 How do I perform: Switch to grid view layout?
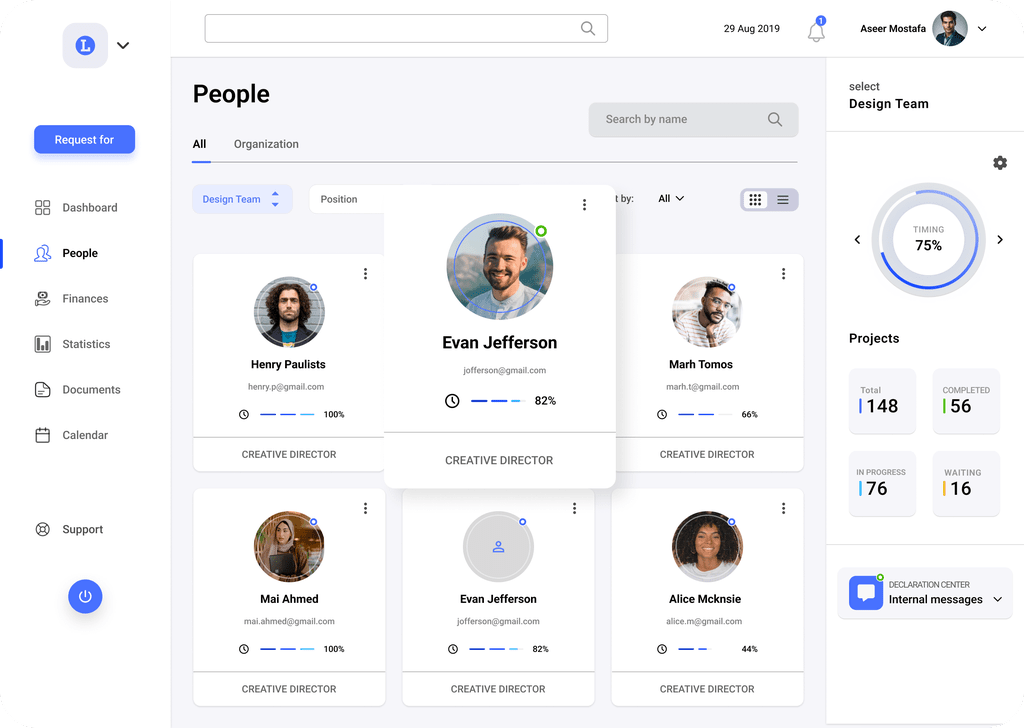[756, 200]
